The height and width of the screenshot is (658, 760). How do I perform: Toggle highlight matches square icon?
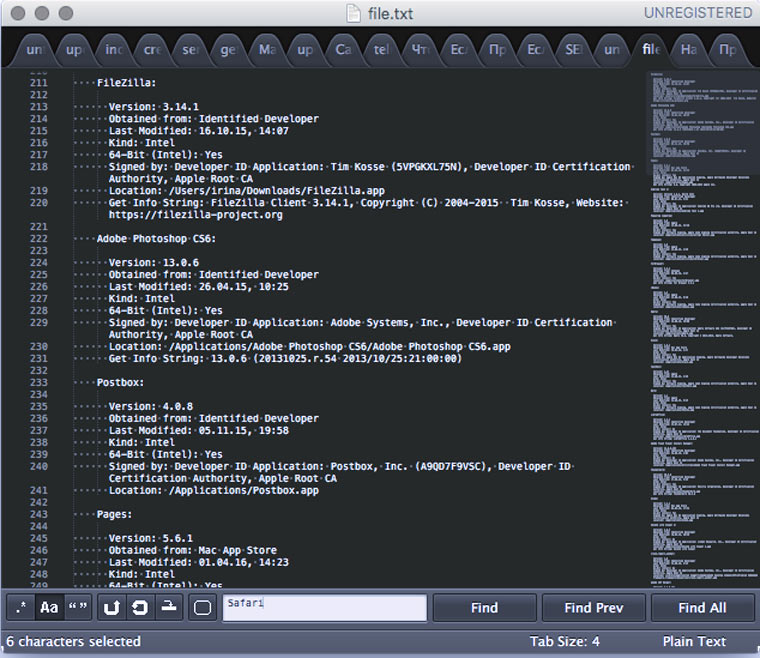[x=202, y=608]
